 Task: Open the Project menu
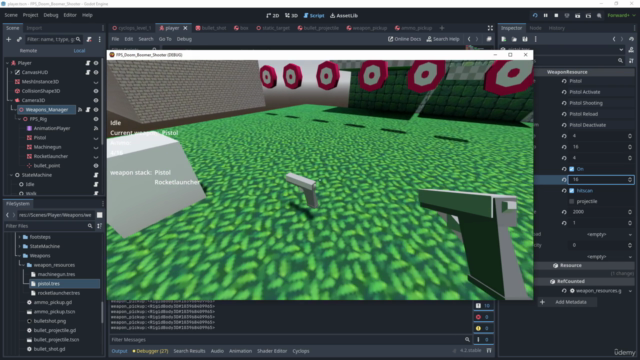click(x=30, y=15)
